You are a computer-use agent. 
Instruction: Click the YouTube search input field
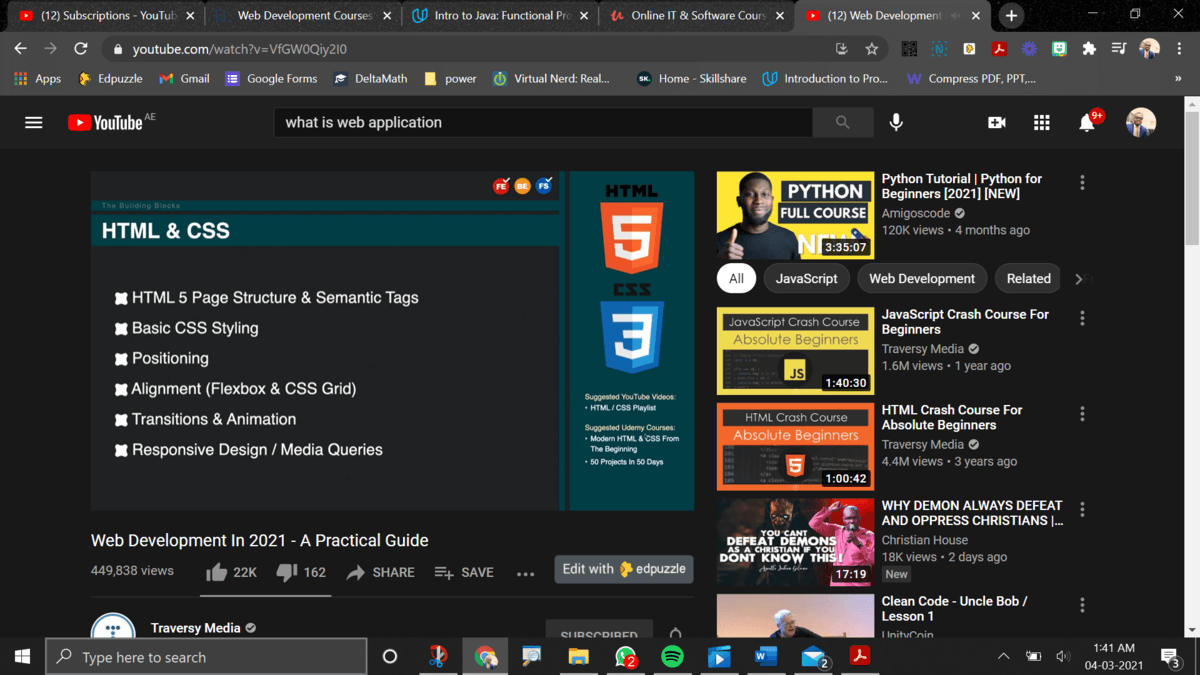point(543,122)
